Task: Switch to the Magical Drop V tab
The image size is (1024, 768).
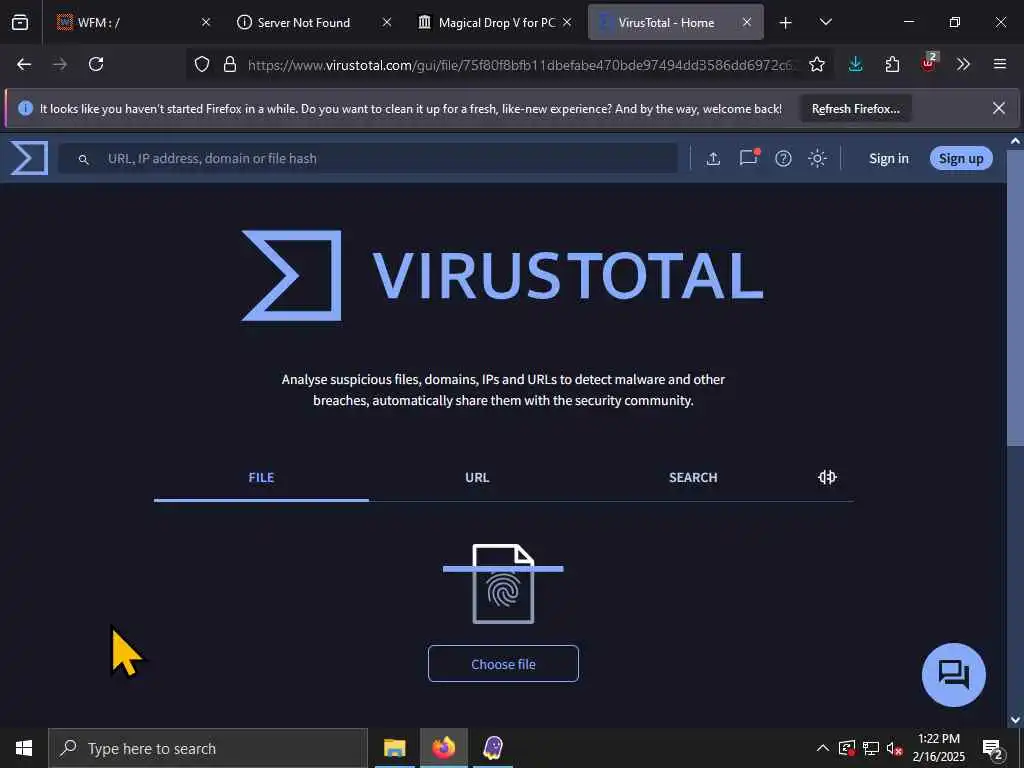Action: (x=496, y=22)
